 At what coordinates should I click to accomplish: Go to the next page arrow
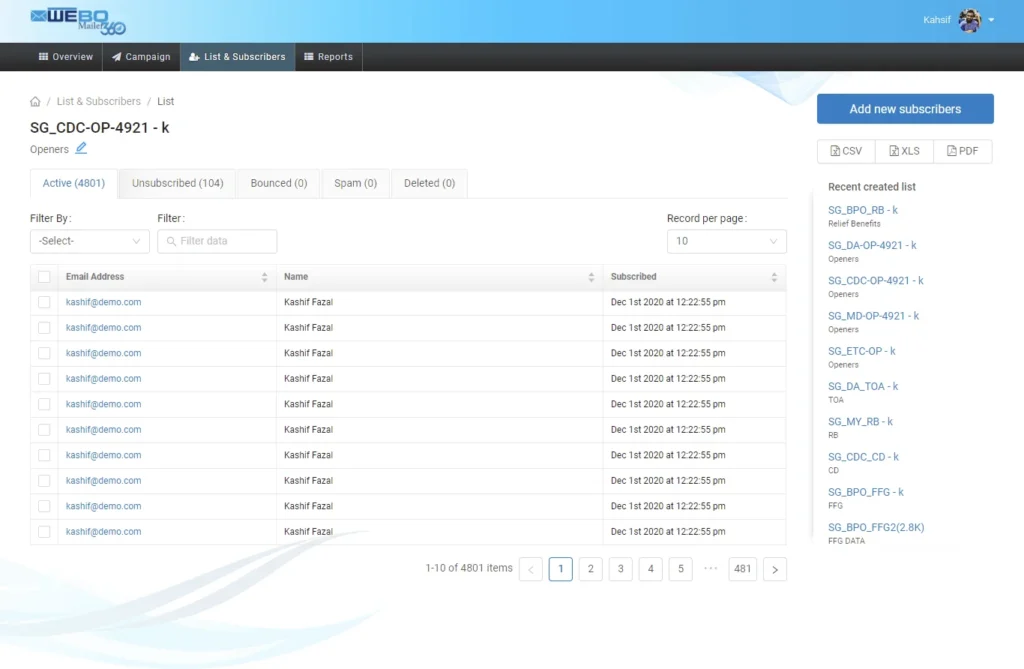tap(774, 570)
